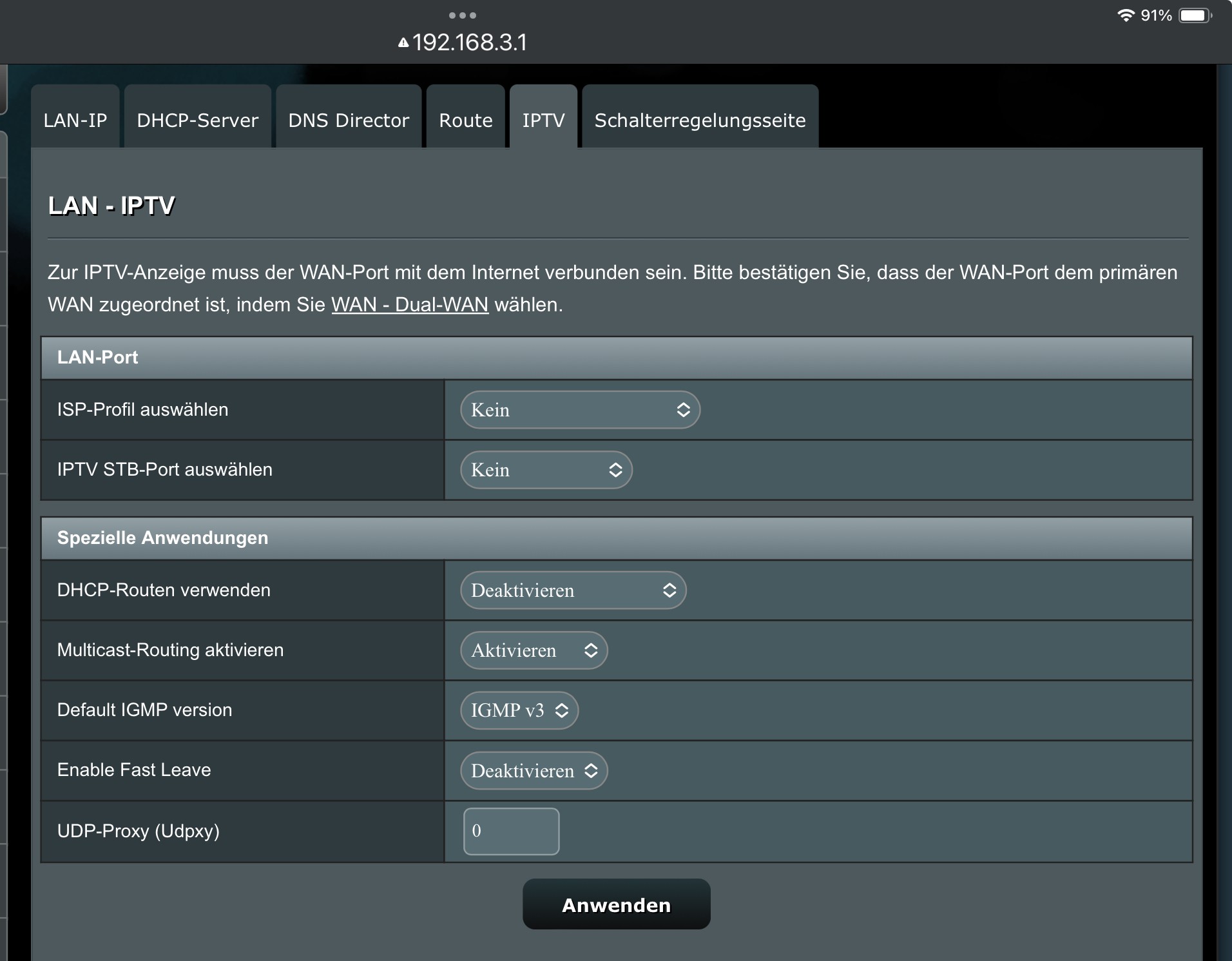Image resolution: width=1232 pixels, height=961 pixels.
Task: Change the Multicast-Routing aktivieren dropdown
Action: [x=534, y=650]
